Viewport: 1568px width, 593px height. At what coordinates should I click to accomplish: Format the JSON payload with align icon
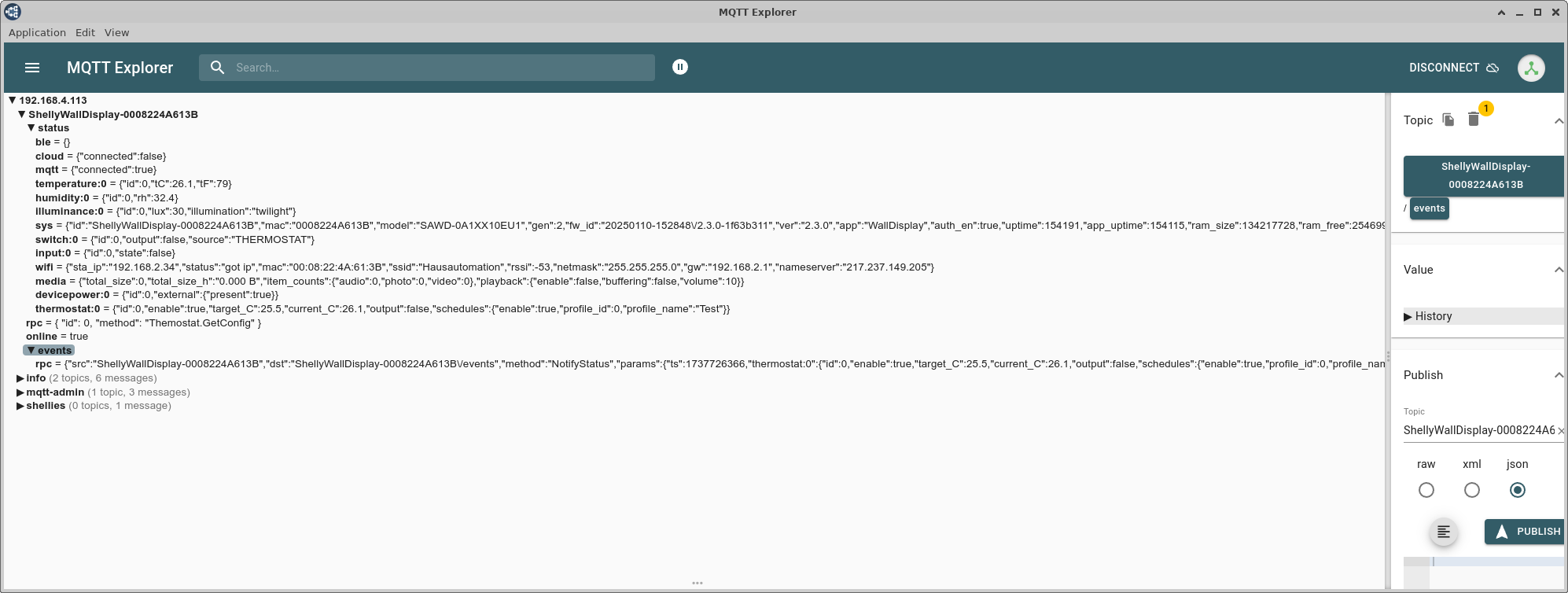coord(1444,532)
